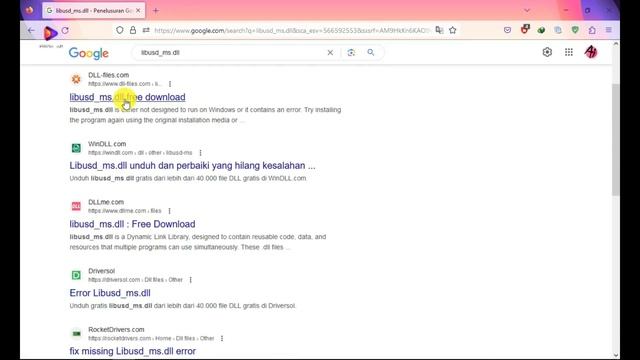Open more options for the DLL-files.com result
This screenshot has height=360, width=640.
(x=170, y=84)
